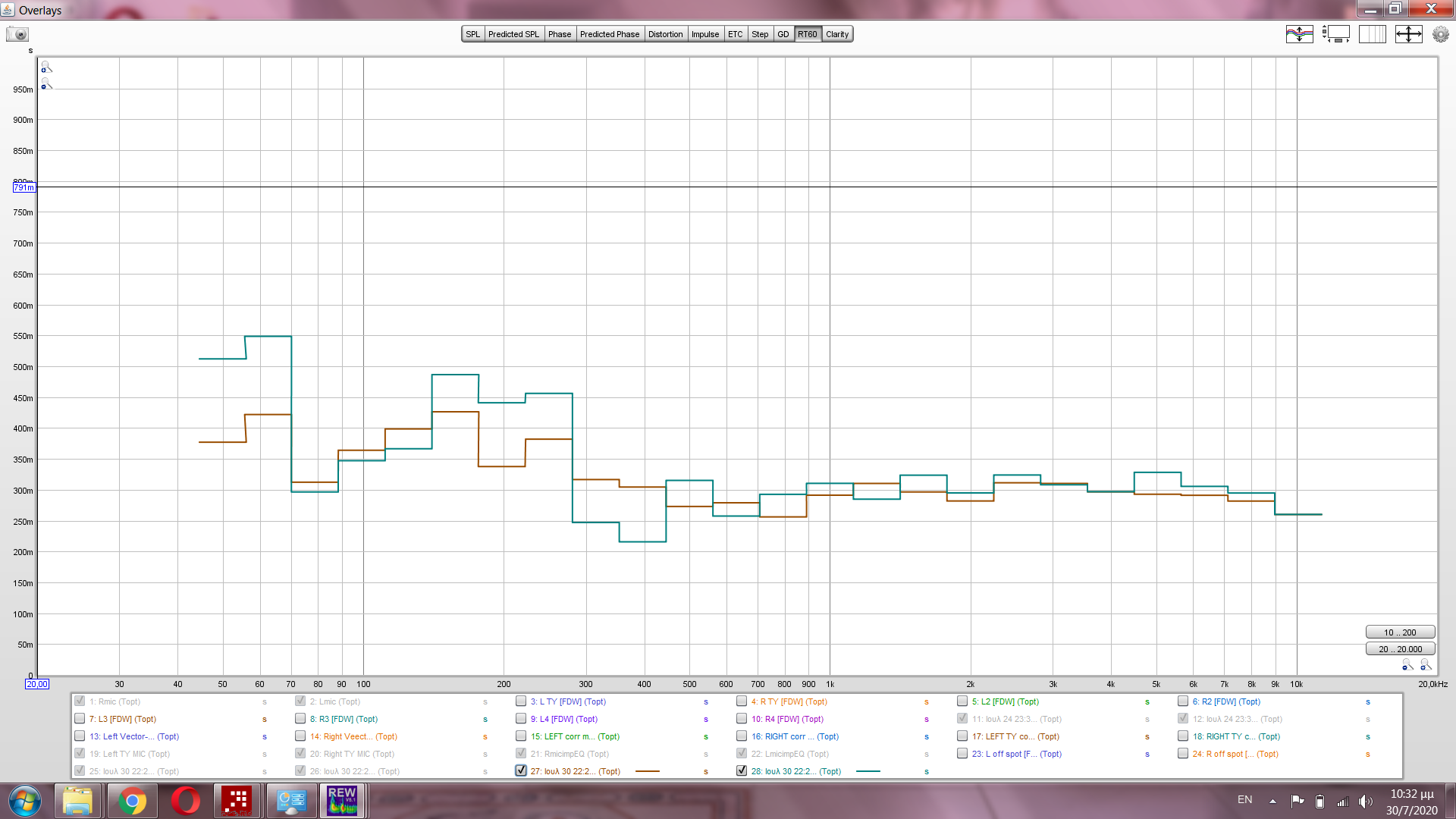The image size is (1456, 819).
Task: Click the brown line swatch for trace 27
Action: 647,771
